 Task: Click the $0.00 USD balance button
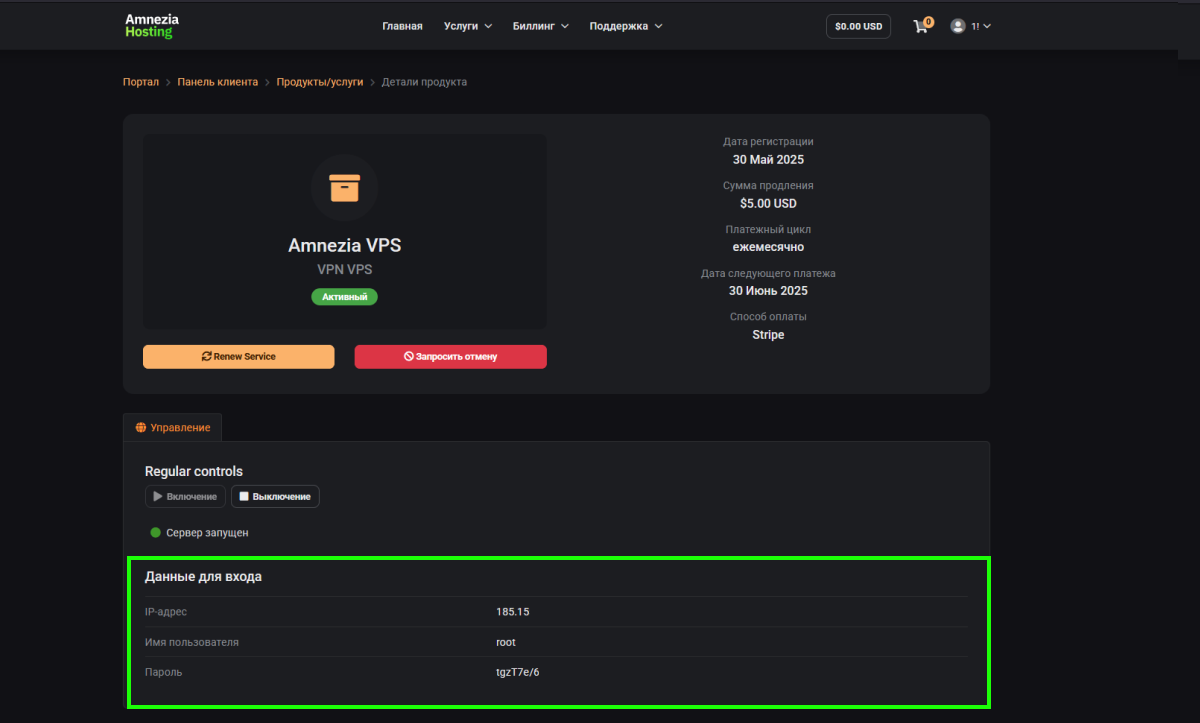coord(858,27)
